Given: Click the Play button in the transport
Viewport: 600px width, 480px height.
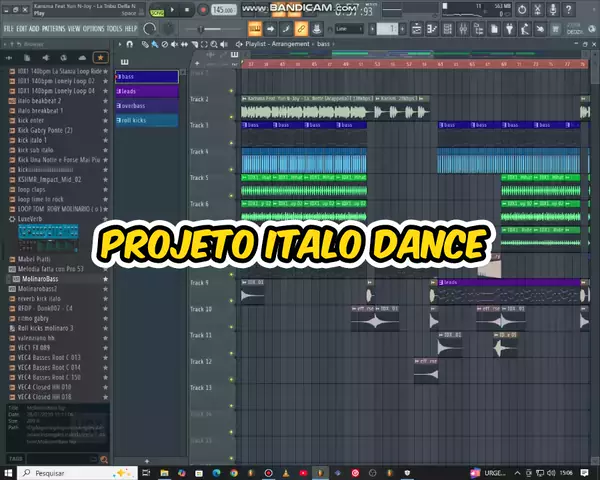Looking at the screenshot, I should pos(173,9).
